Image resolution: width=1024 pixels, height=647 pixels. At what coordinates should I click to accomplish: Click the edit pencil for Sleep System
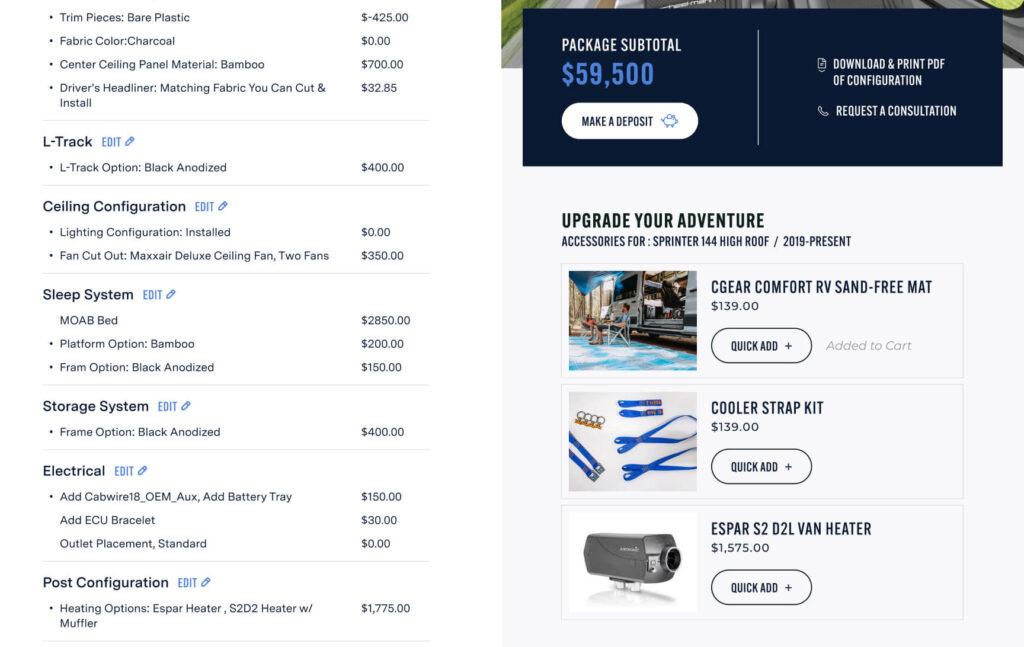(x=171, y=295)
